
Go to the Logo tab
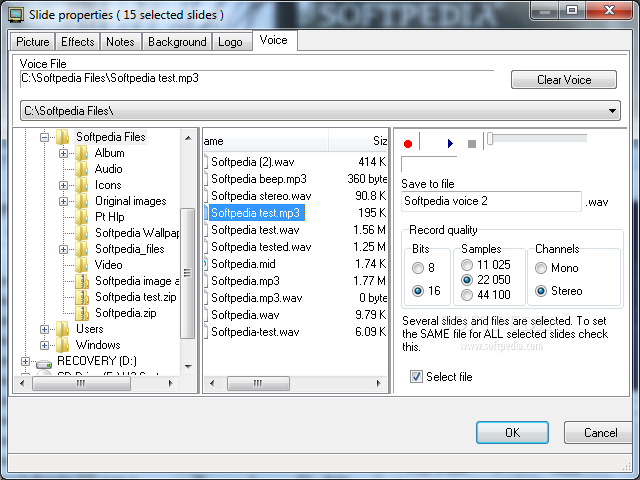coord(231,42)
